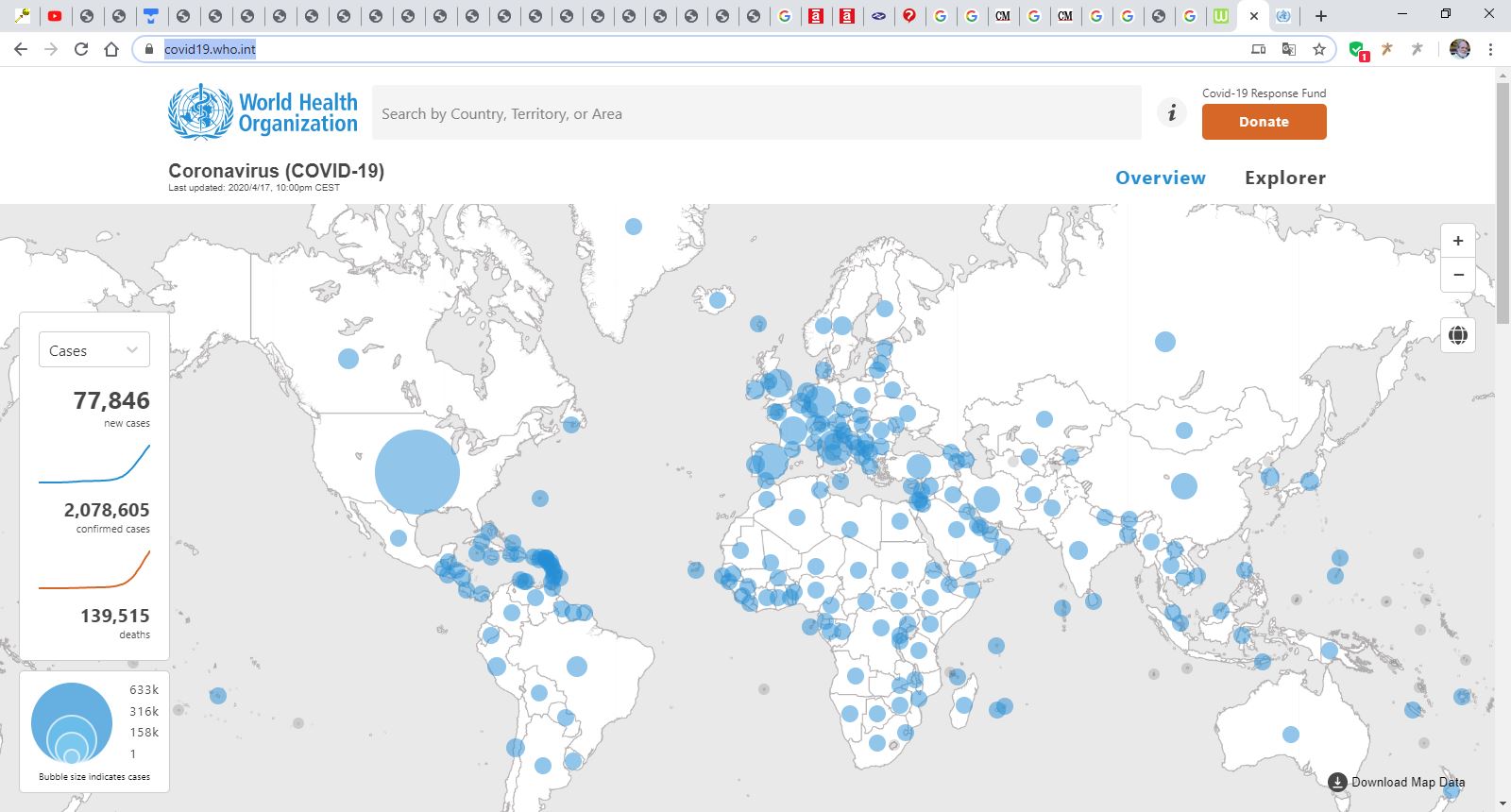Open the information 'i' button
Screen dimensions: 1511x812
(x=1172, y=113)
